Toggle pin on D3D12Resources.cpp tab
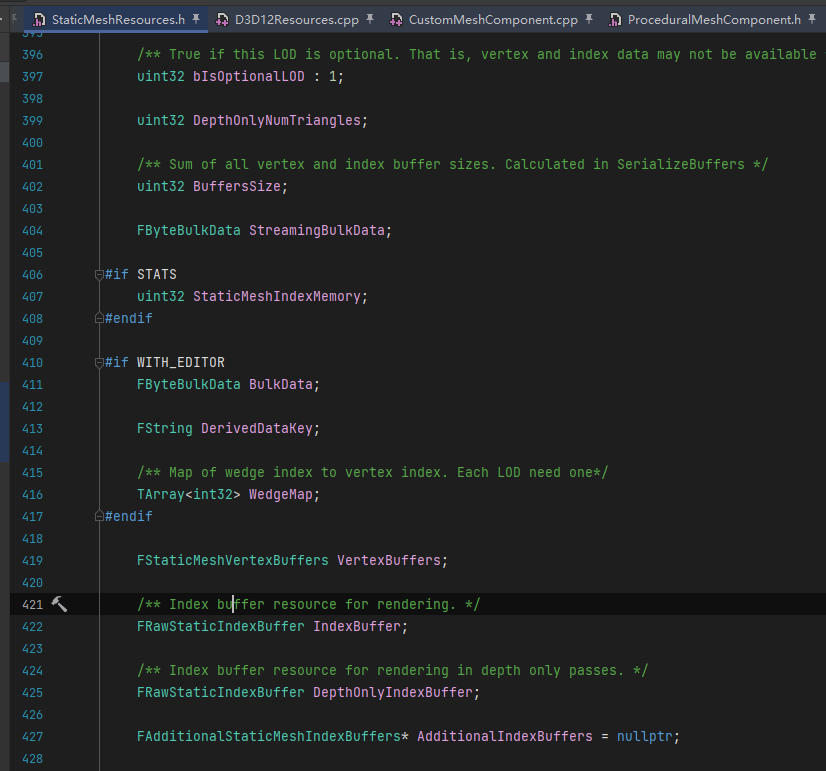The height and width of the screenshot is (771, 826). (x=370, y=19)
